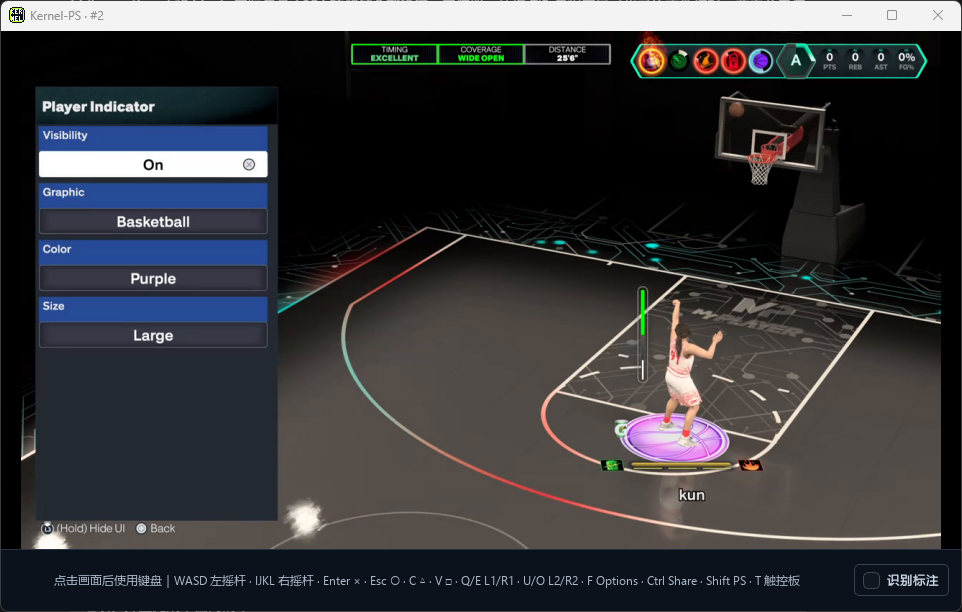Image resolution: width=962 pixels, height=612 pixels.
Task: Click the 0 AST stat
Action: 881,61
